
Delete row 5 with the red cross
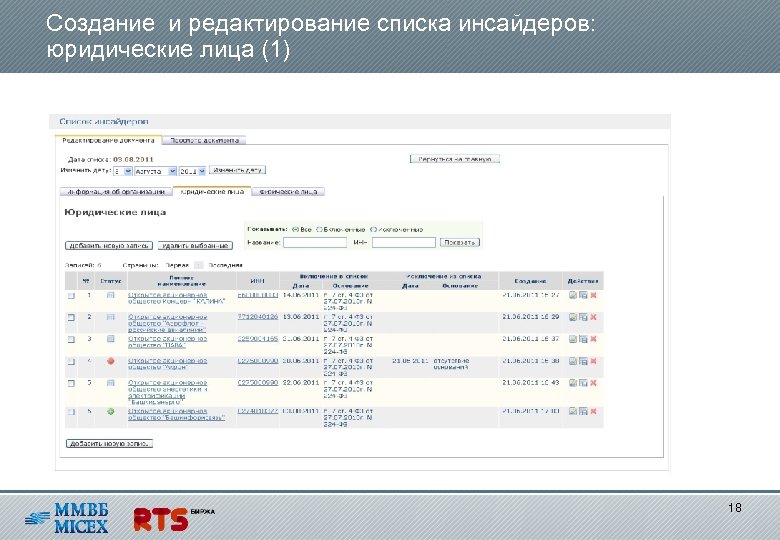pos(593,383)
